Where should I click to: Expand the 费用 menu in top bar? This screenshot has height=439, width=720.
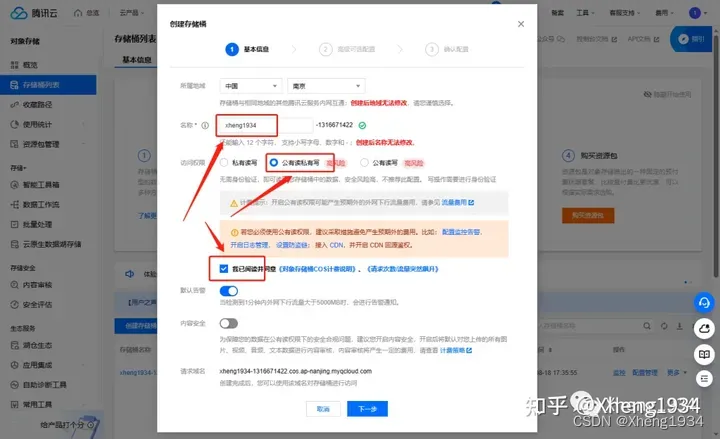tap(664, 13)
